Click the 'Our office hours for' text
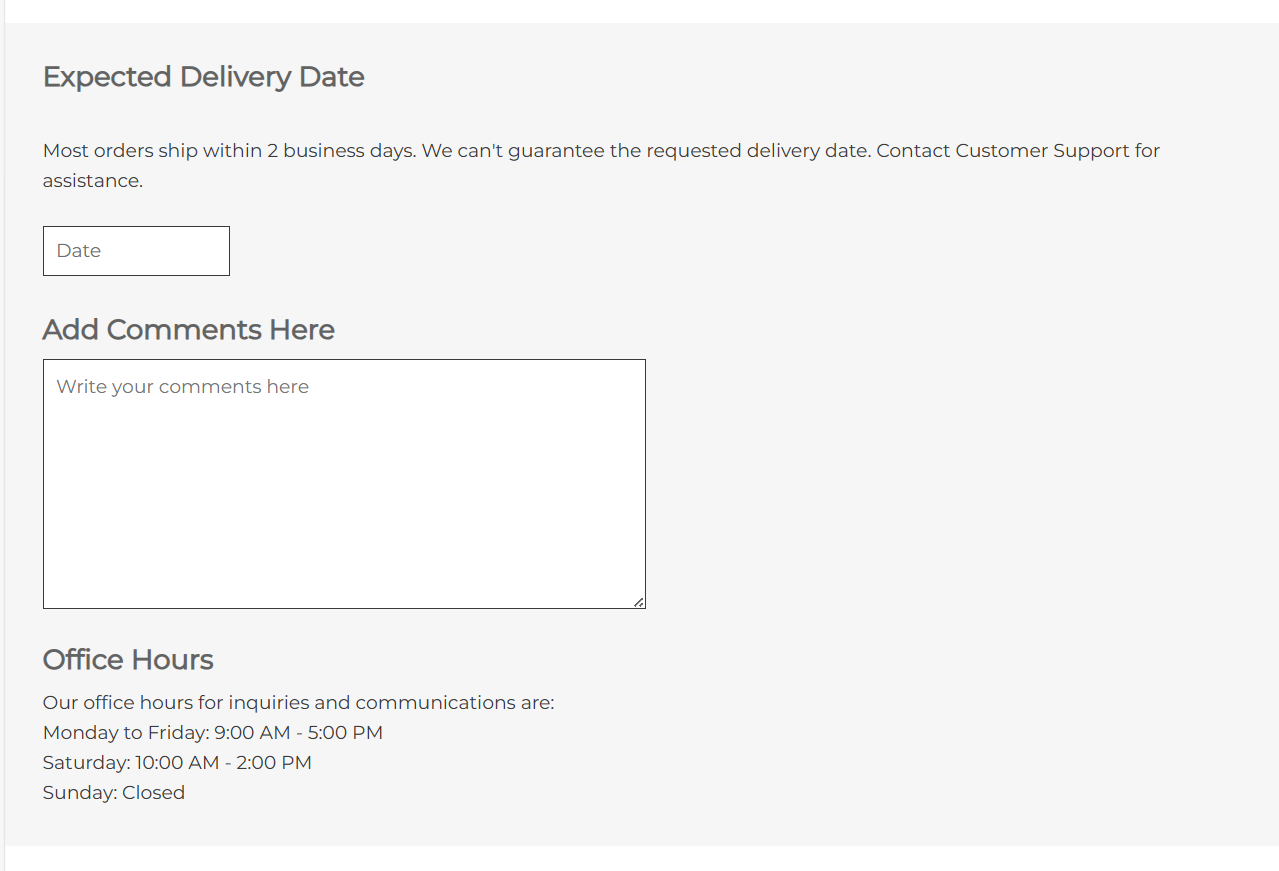Image resolution: width=1279 pixels, height=871 pixels. tap(133, 703)
